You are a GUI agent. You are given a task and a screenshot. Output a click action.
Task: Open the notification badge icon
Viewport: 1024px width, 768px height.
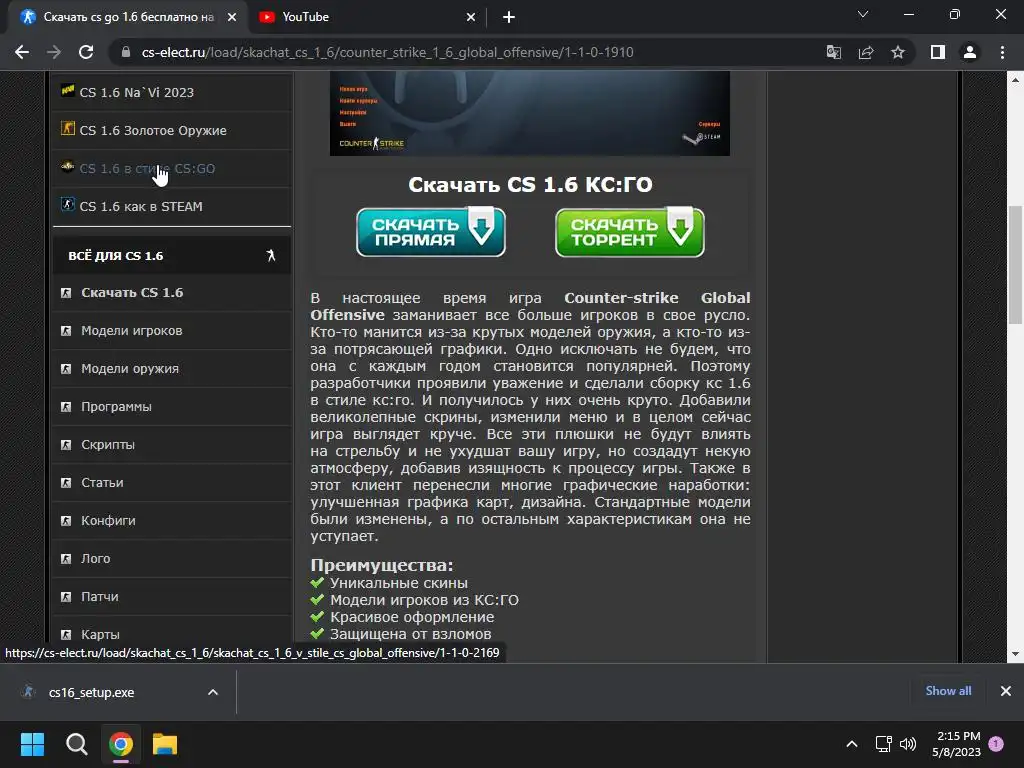point(997,743)
